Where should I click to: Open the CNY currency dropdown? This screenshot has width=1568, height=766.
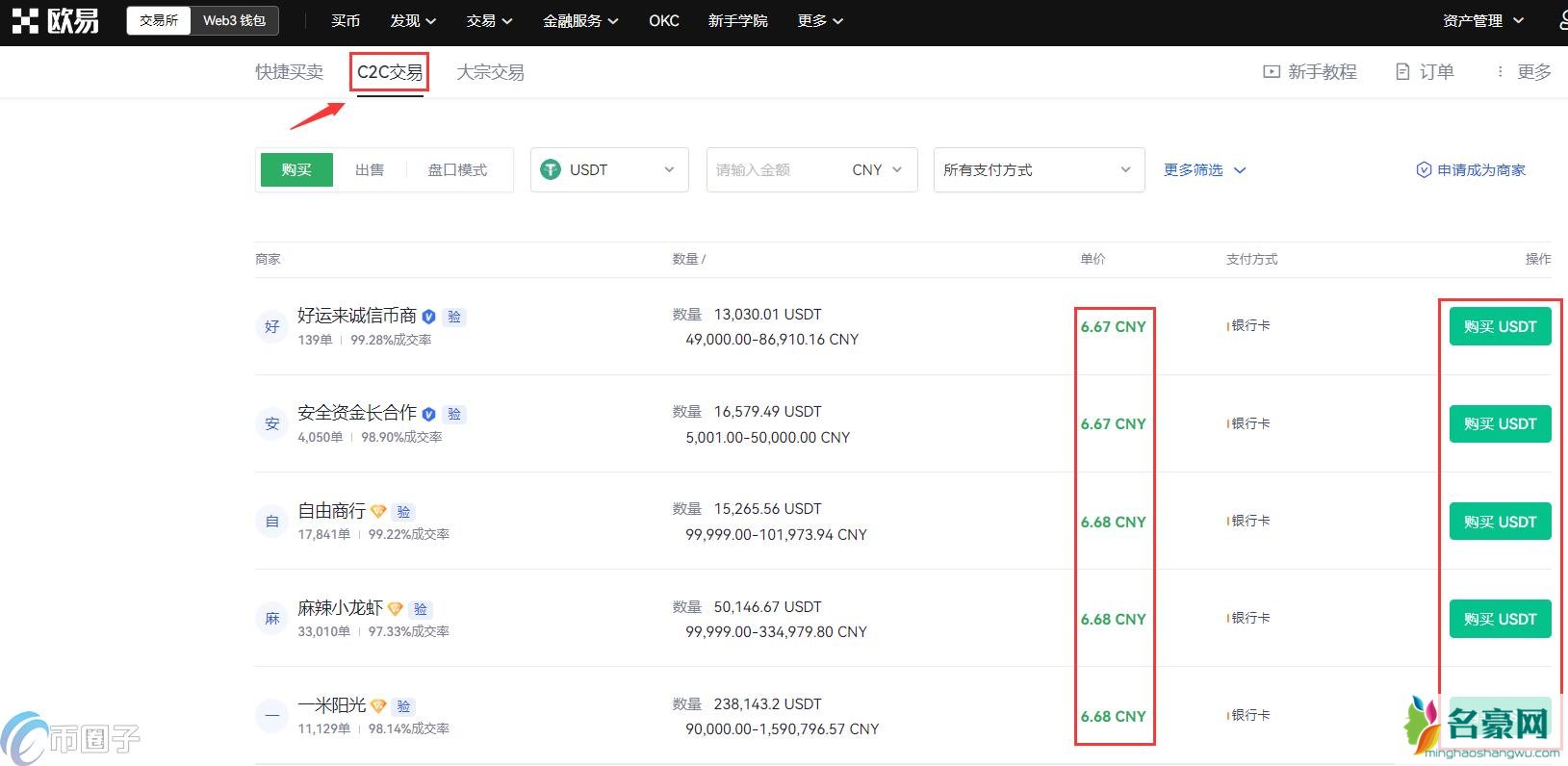877,169
